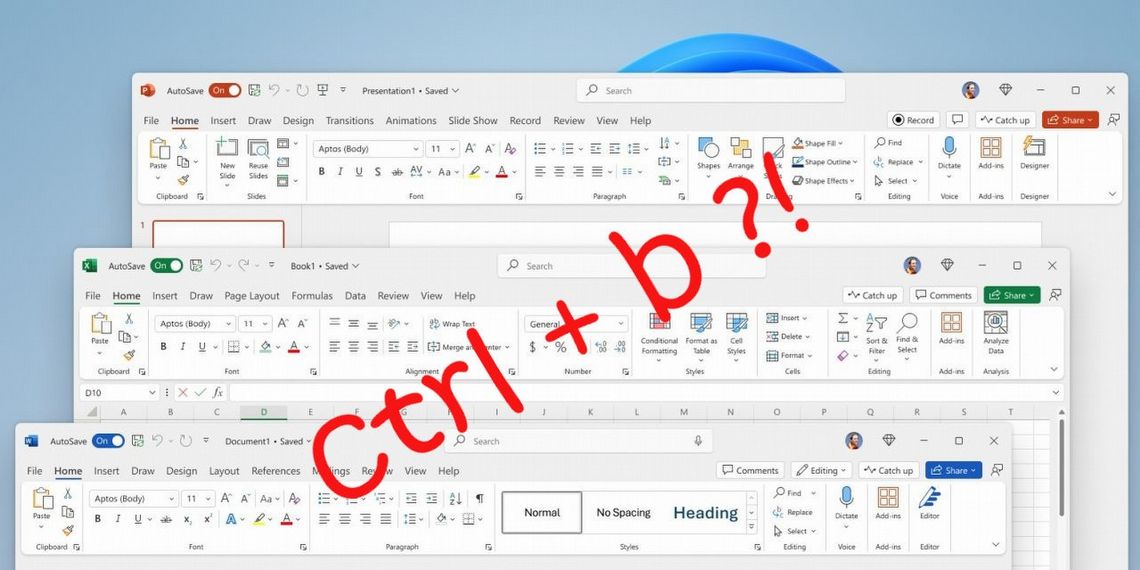Click Accounting dollar format in Excel

533,348
